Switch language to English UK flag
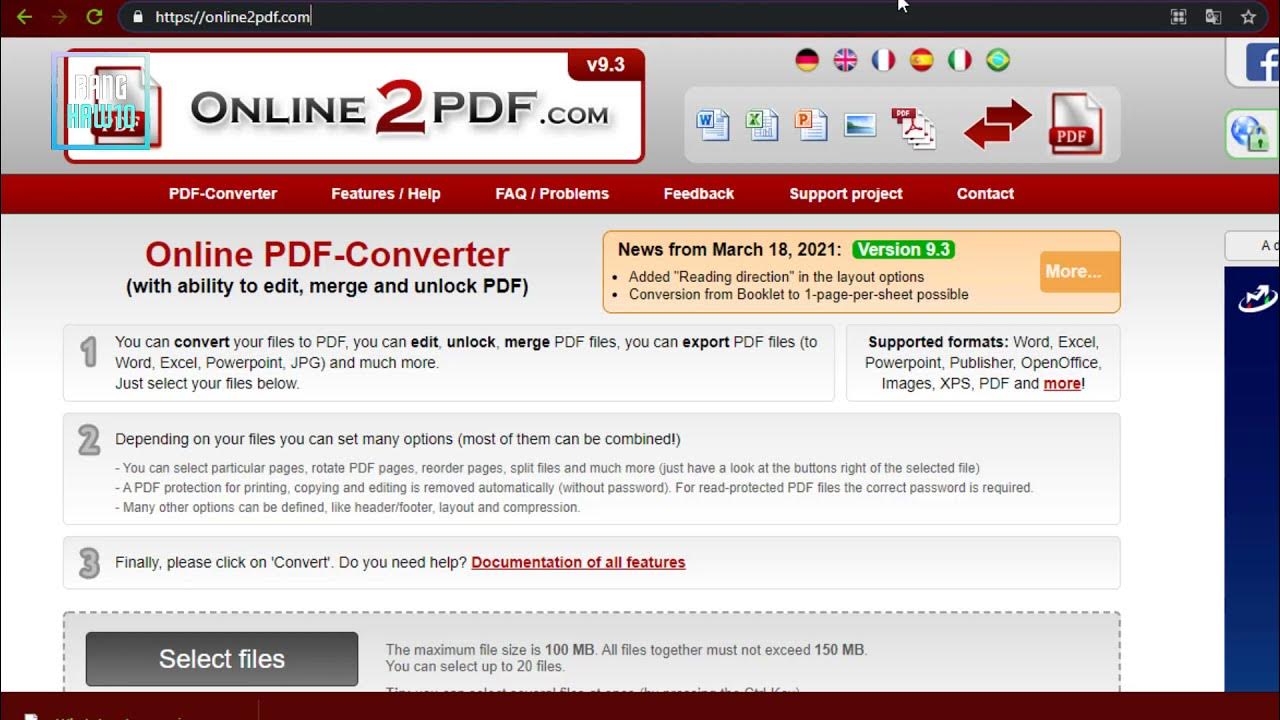1280x720 pixels. click(845, 60)
